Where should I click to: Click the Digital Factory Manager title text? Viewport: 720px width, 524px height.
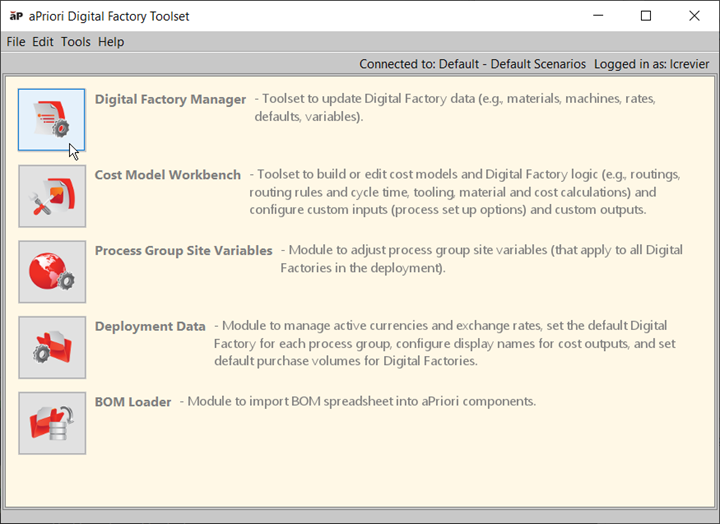pos(170,99)
